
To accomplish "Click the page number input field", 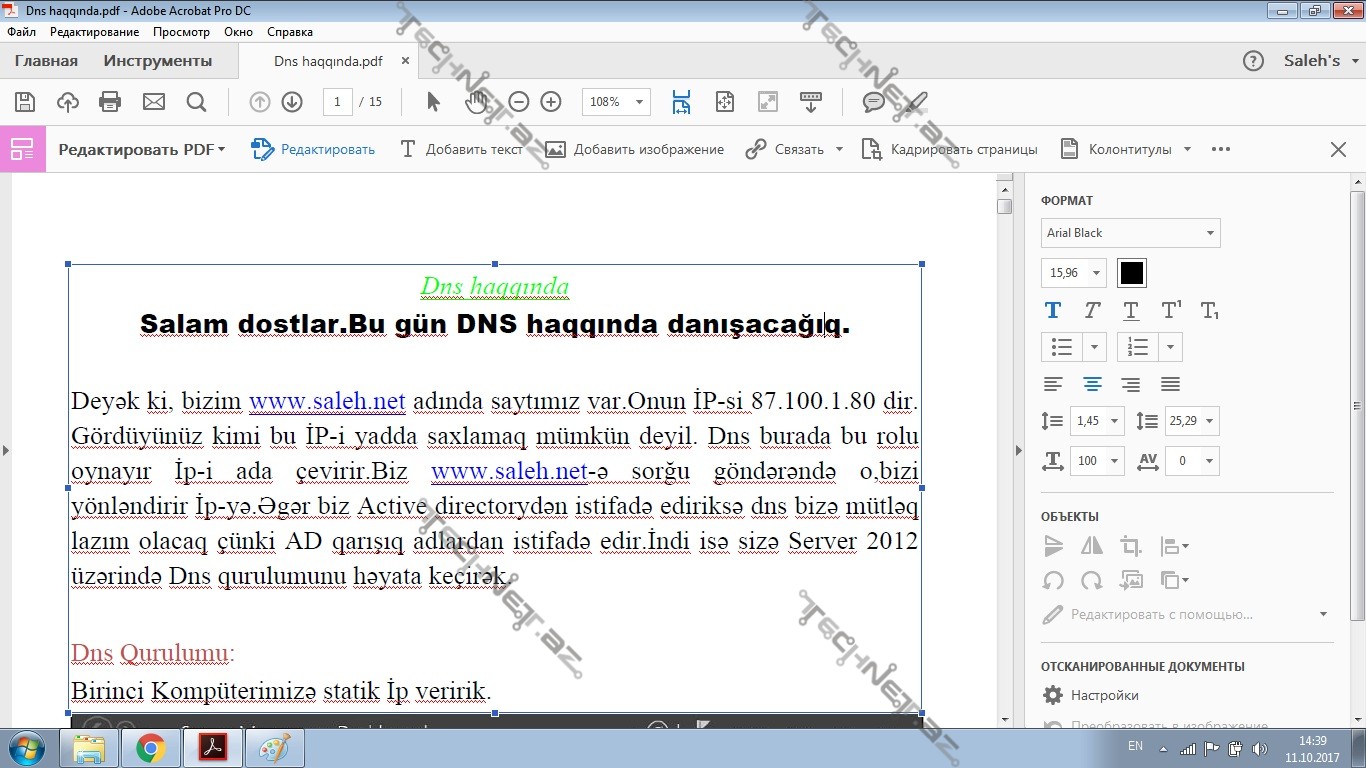I will click(x=338, y=102).
